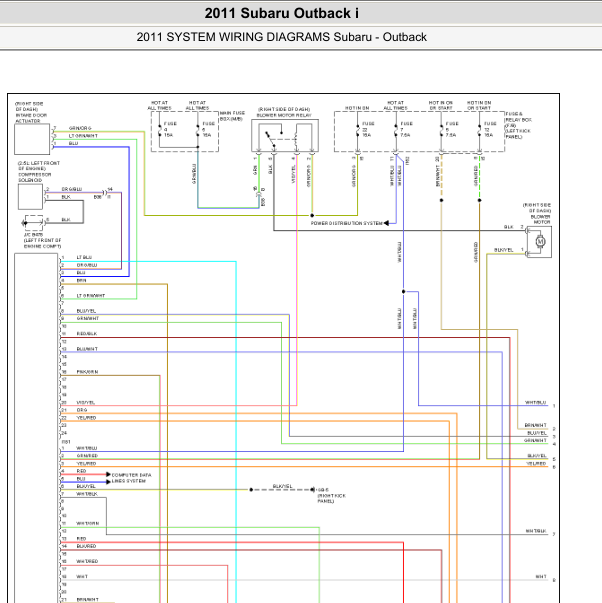This screenshot has width=602, height=603.
Task: Click the BLU/YEL label at connector pin 8
Action: (x=86, y=311)
